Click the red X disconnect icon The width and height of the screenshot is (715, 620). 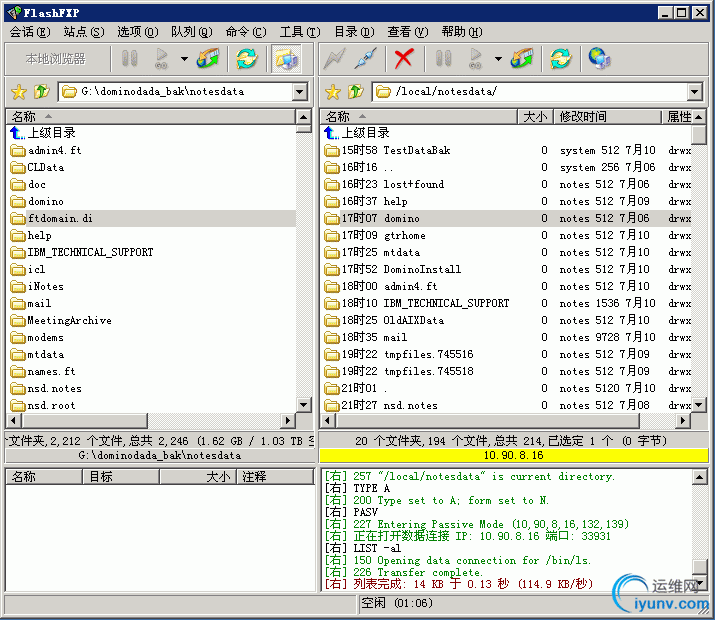pos(404,59)
